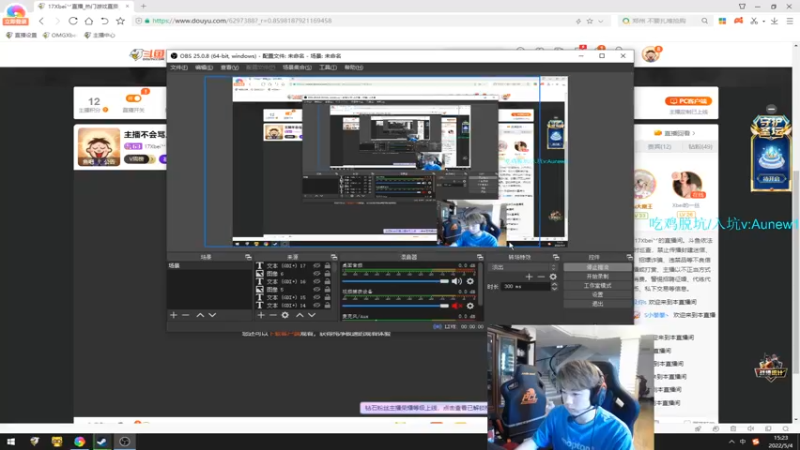Toggle visibility of source 文本 (GDI+) 15
This screenshot has height=450, width=800.
click(x=317, y=297)
